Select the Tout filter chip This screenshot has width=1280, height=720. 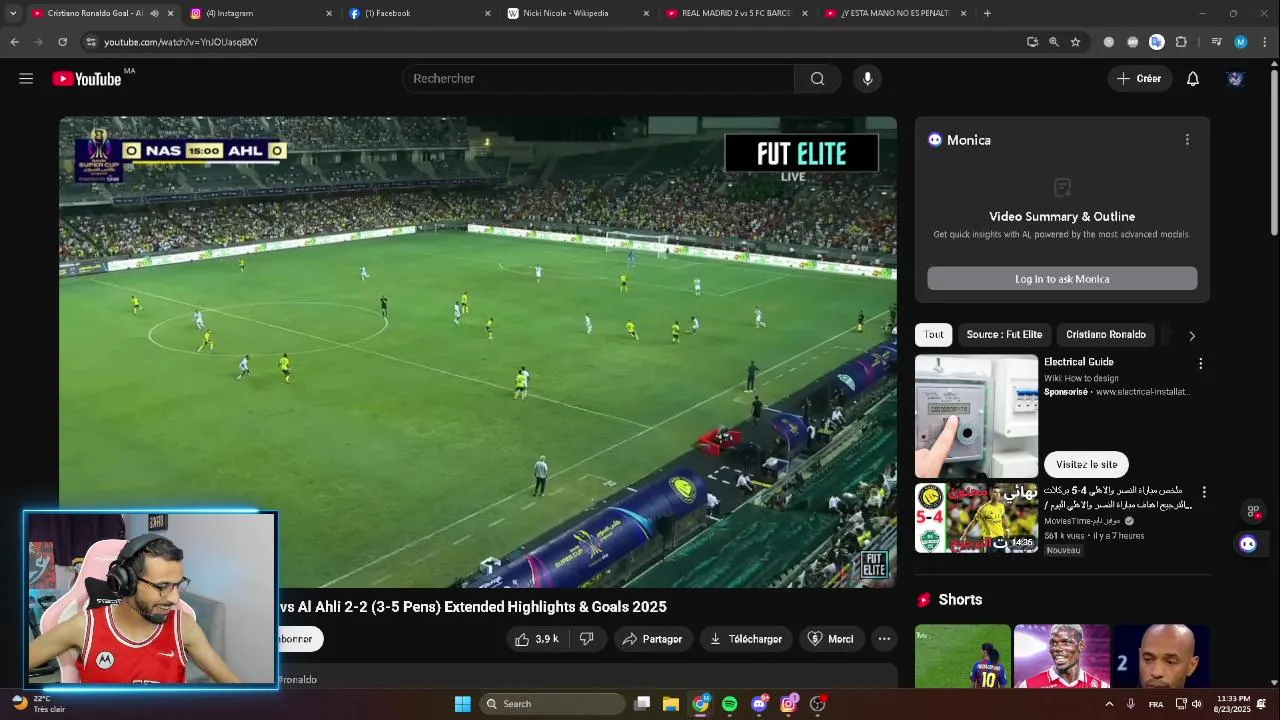(x=933, y=335)
